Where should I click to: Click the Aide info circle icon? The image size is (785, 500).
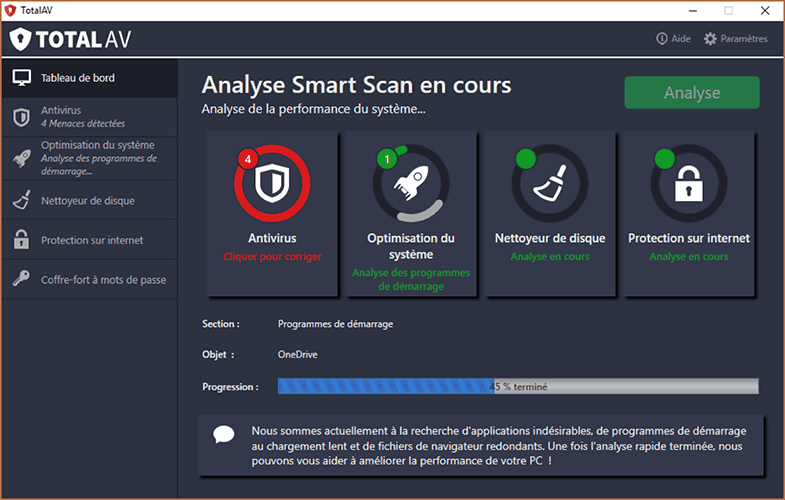click(661, 39)
